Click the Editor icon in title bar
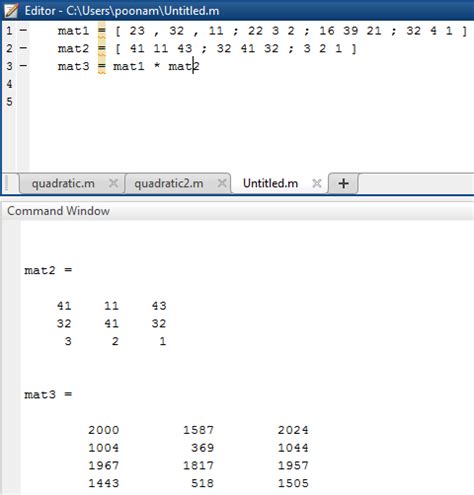Screen dimensions: 474x495 point(11,11)
